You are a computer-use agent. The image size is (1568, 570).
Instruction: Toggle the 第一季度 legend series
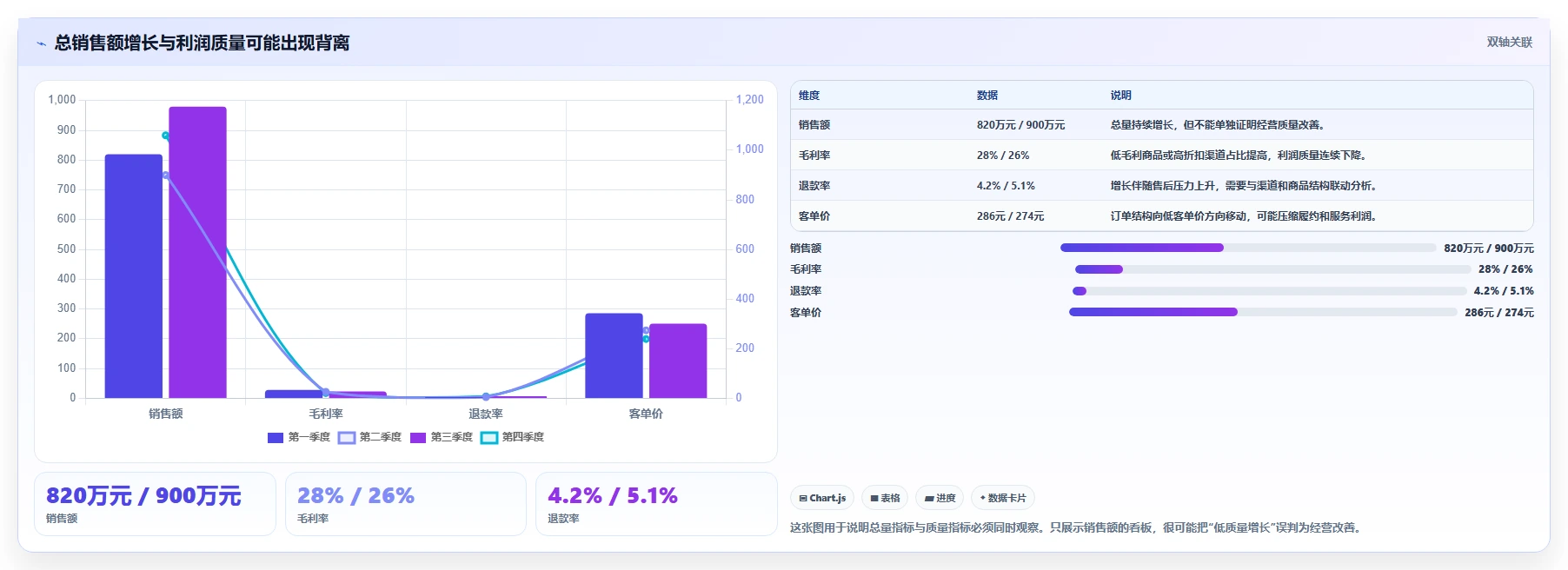pos(299,437)
